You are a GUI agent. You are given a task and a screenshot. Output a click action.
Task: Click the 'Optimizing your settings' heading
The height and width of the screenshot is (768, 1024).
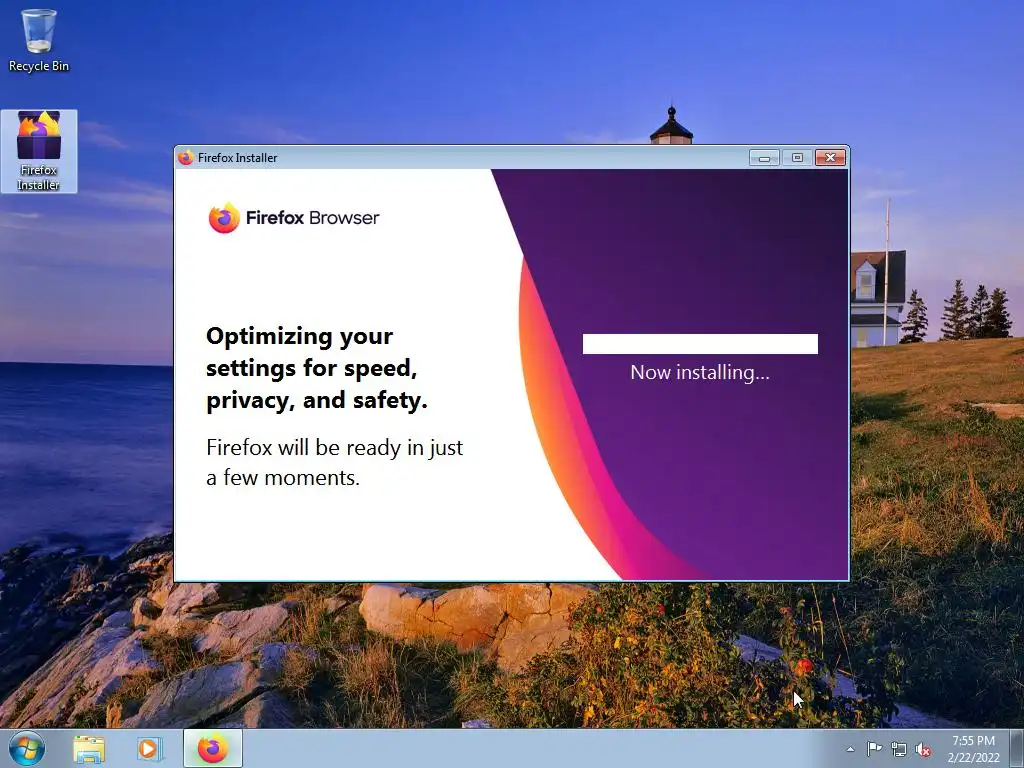click(x=317, y=368)
